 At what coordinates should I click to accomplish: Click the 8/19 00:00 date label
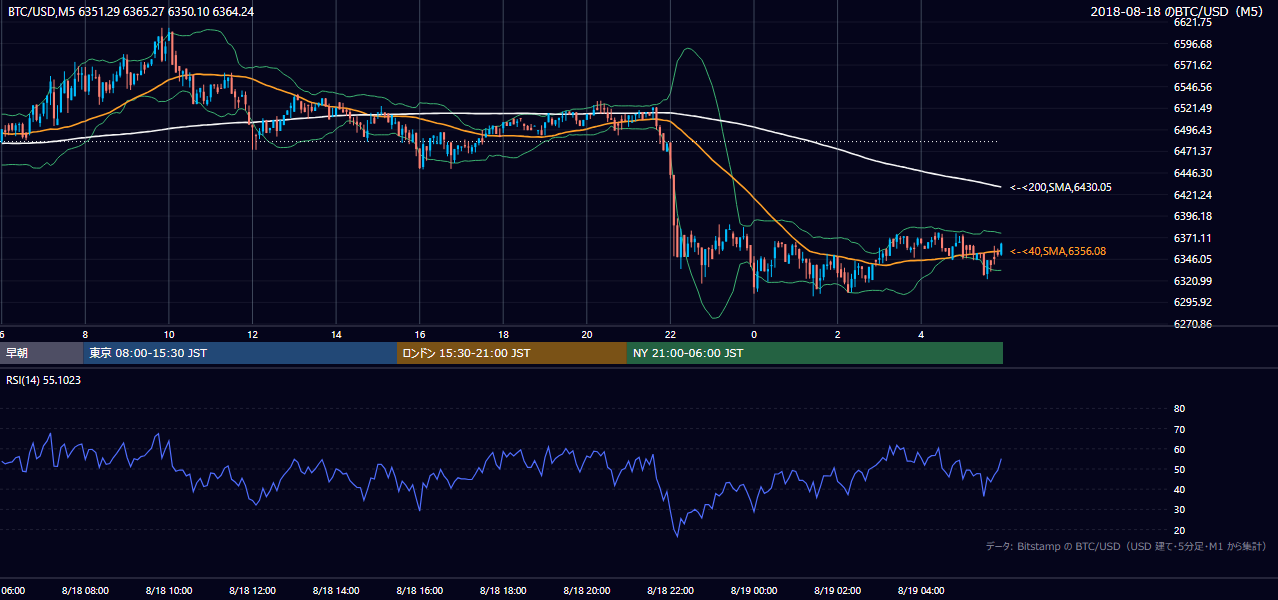754,590
